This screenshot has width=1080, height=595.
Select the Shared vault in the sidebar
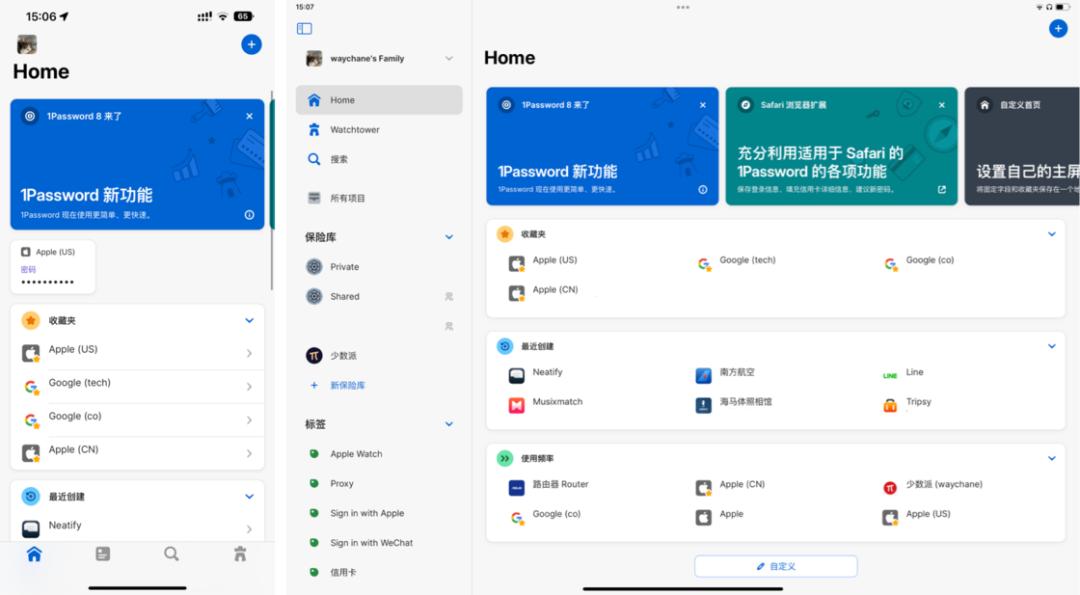(x=379, y=296)
